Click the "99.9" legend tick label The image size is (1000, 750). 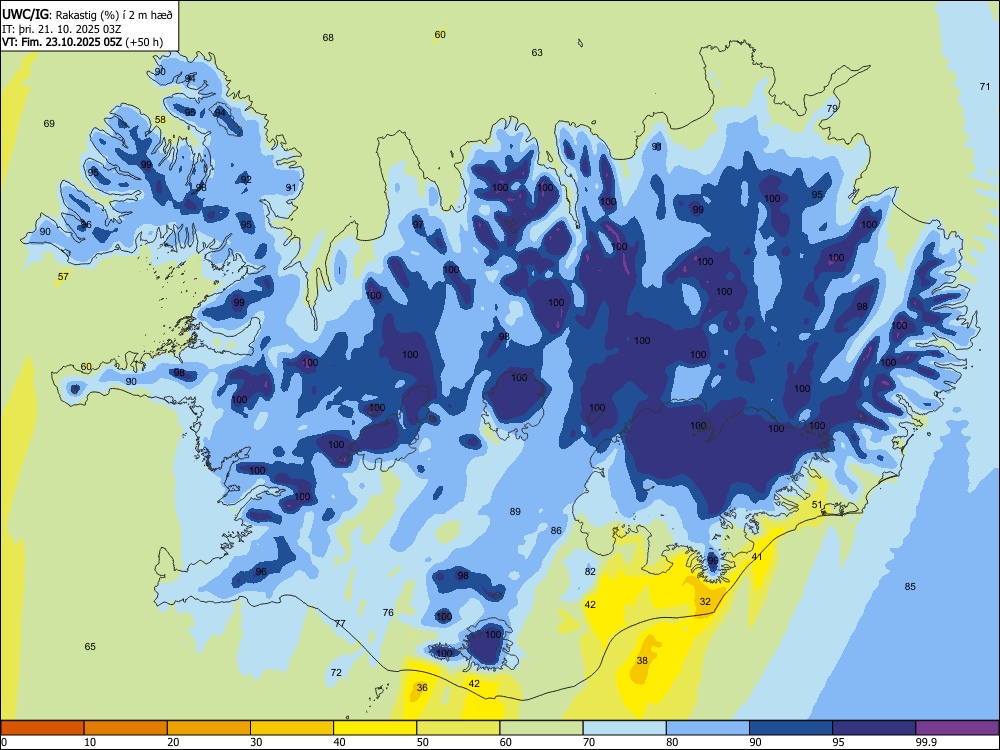(x=925, y=742)
